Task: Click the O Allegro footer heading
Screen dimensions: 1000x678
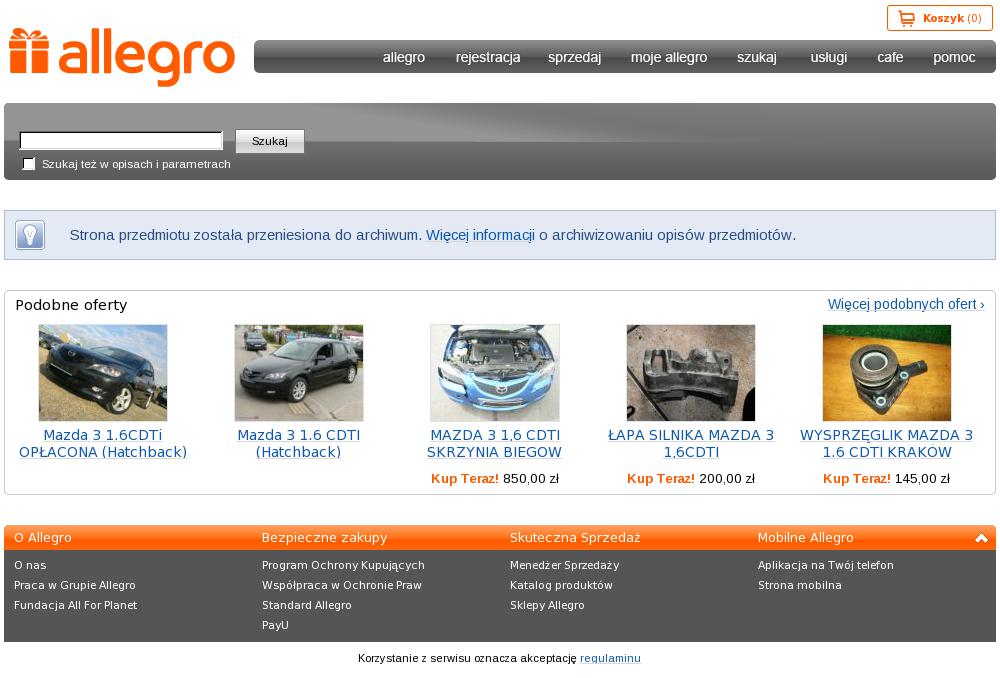Action: tap(43, 538)
